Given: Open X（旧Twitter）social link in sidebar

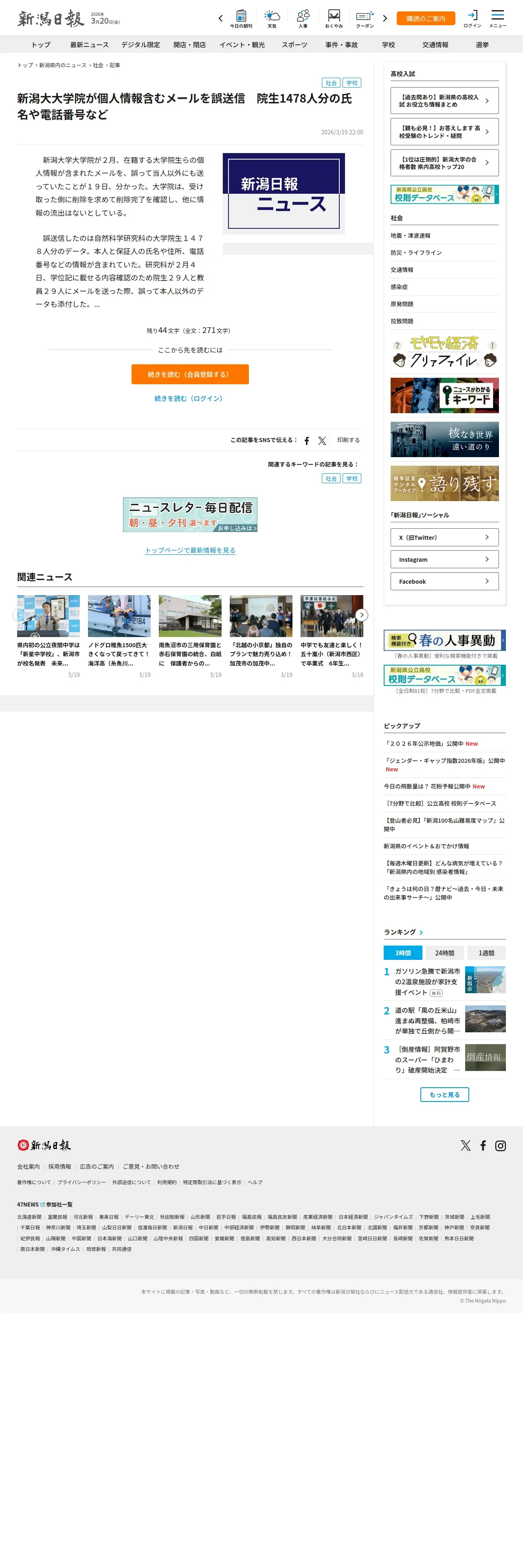Looking at the screenshot, I should 444,537.
